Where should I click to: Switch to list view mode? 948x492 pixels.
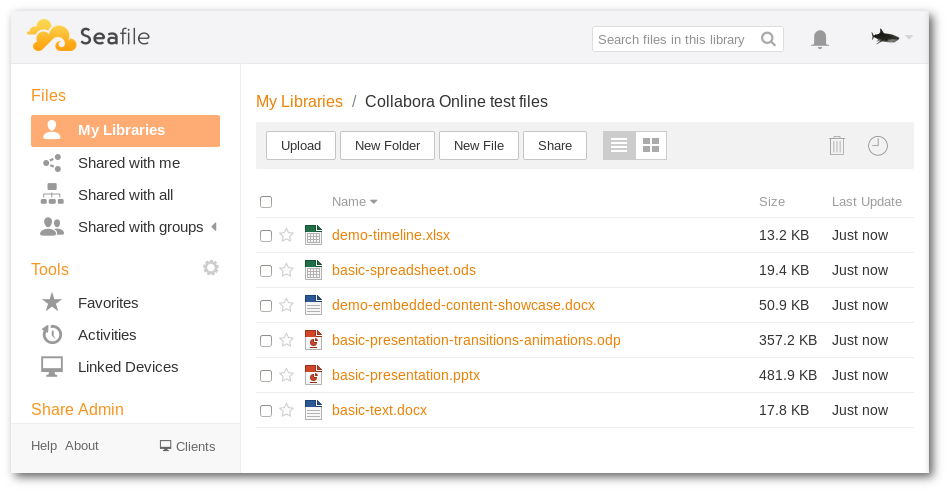[x=619, y=146]
